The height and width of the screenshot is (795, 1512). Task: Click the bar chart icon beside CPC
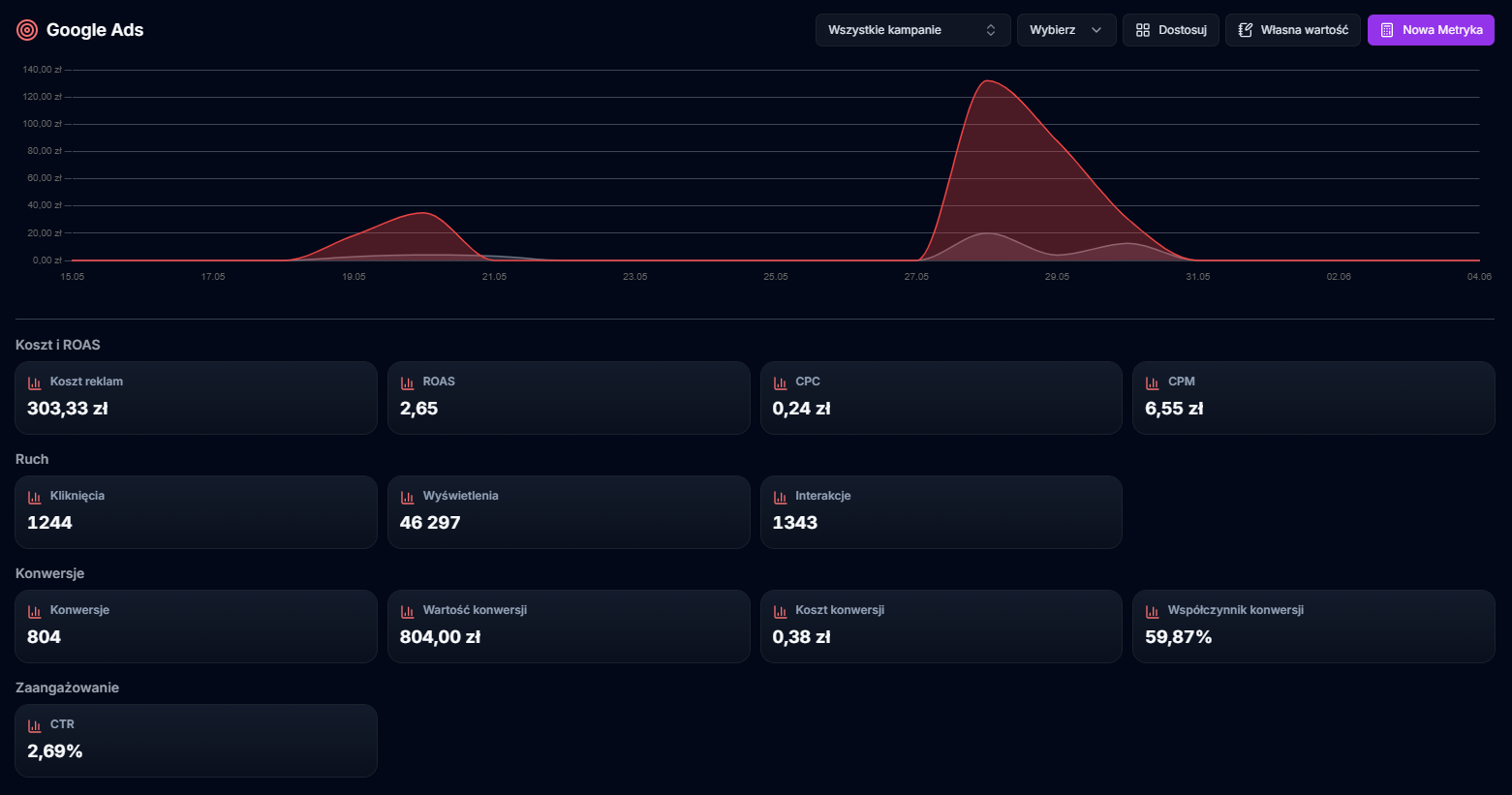point(780,382)
